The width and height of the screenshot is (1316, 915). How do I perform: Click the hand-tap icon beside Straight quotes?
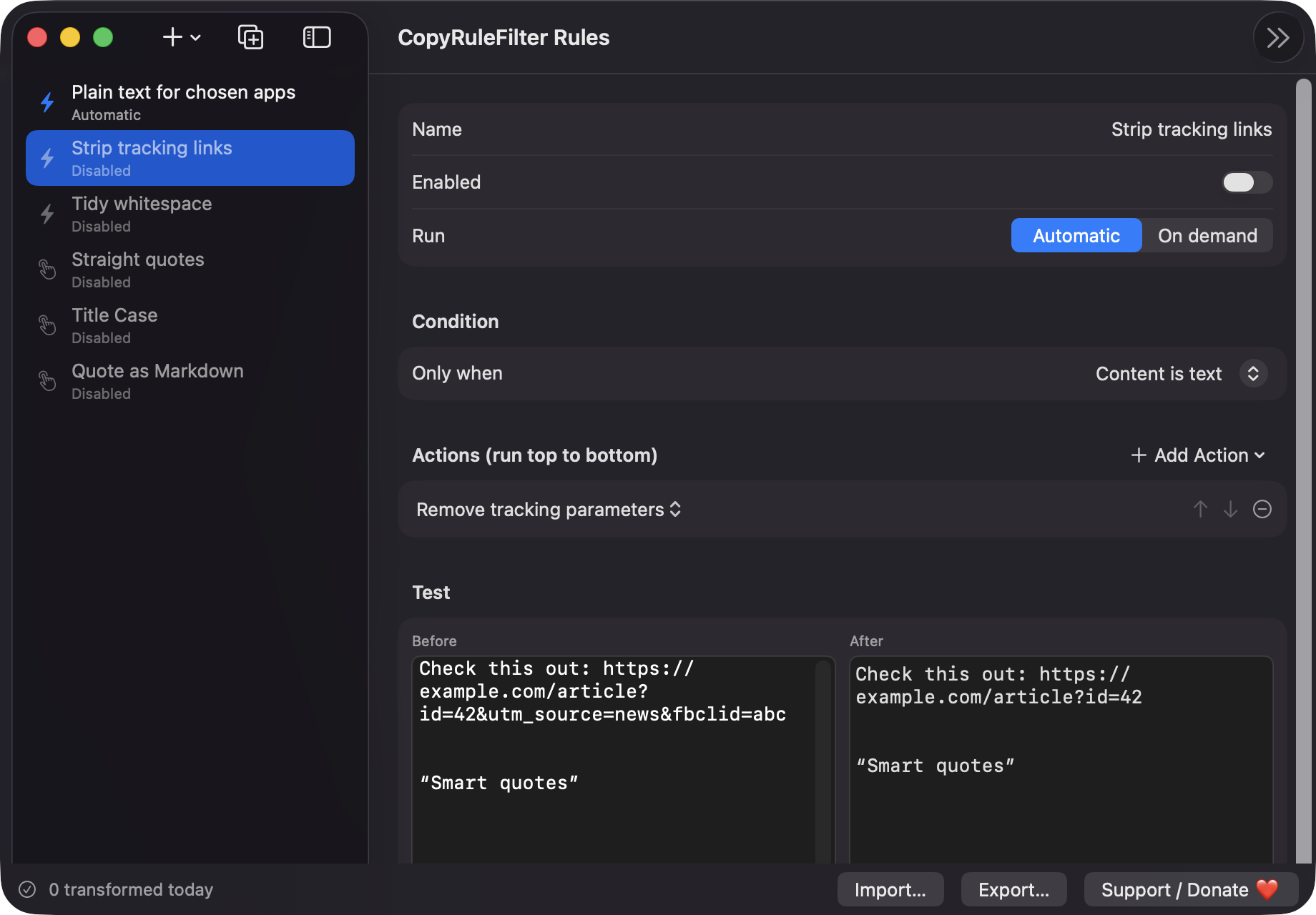coord(47,269)
